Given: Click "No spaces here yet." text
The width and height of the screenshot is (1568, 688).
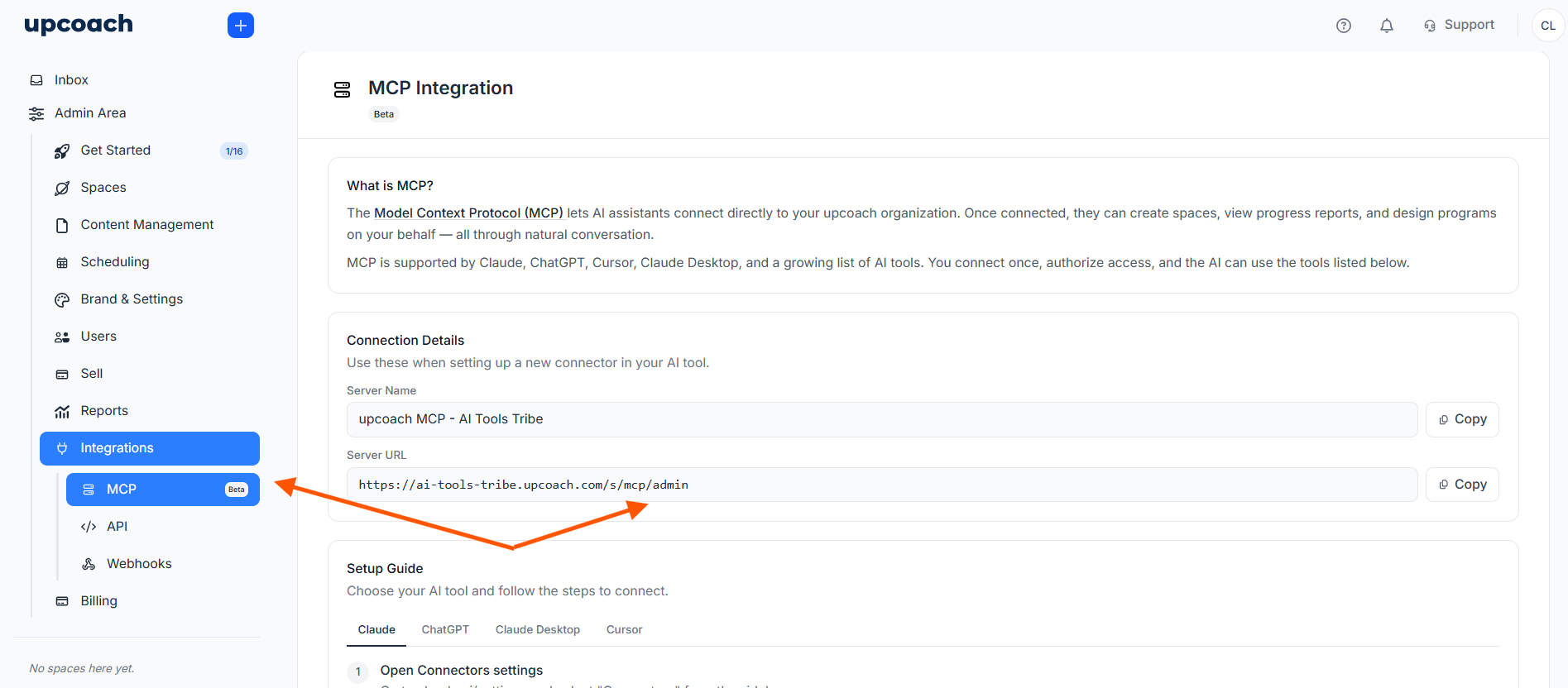Looking at the screenshot, I should [82, 668].
